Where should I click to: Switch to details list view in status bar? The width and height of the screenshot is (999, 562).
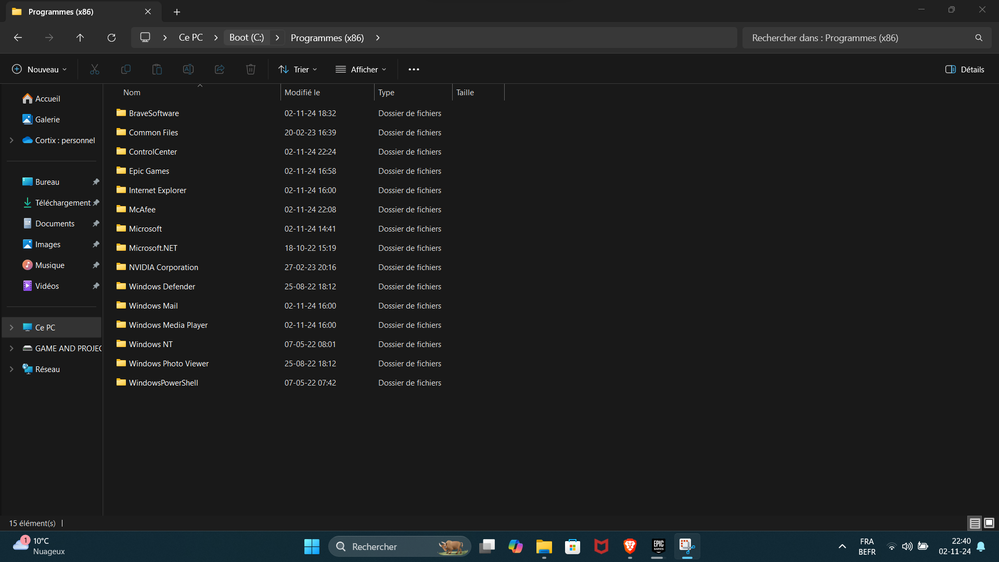[974, 523]
